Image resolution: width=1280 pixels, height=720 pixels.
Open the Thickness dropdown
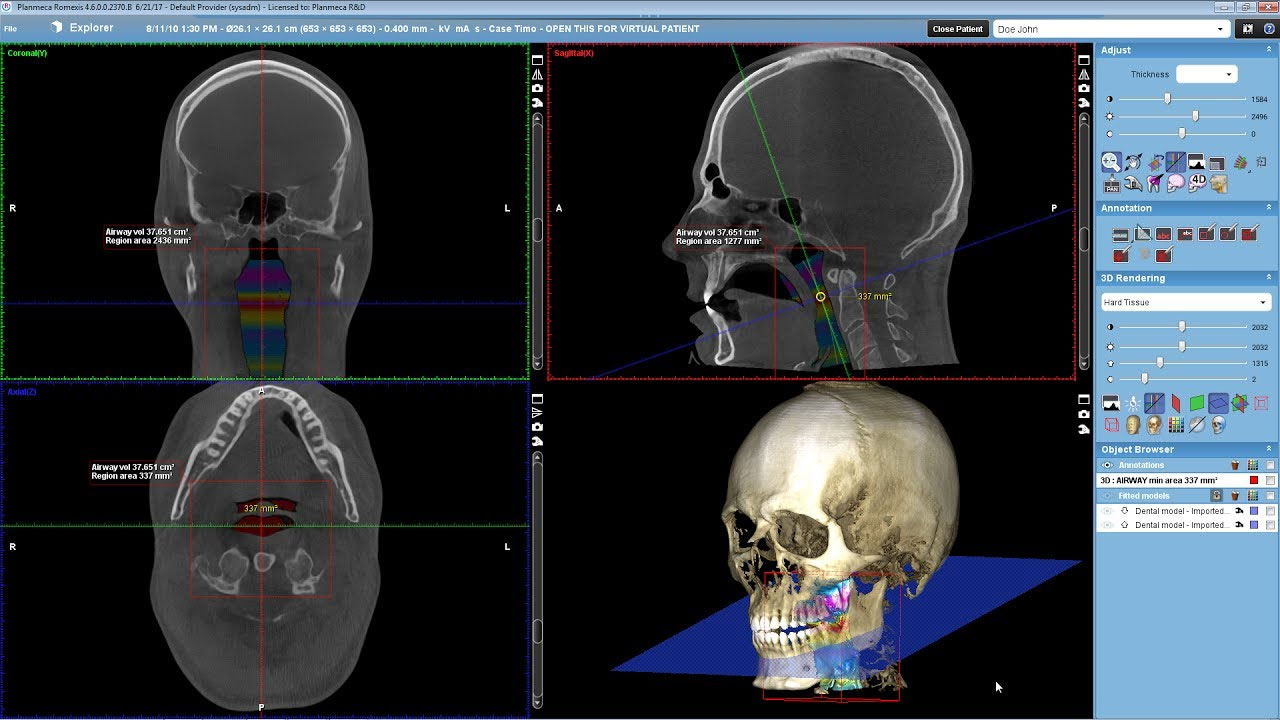(1207, 74)
